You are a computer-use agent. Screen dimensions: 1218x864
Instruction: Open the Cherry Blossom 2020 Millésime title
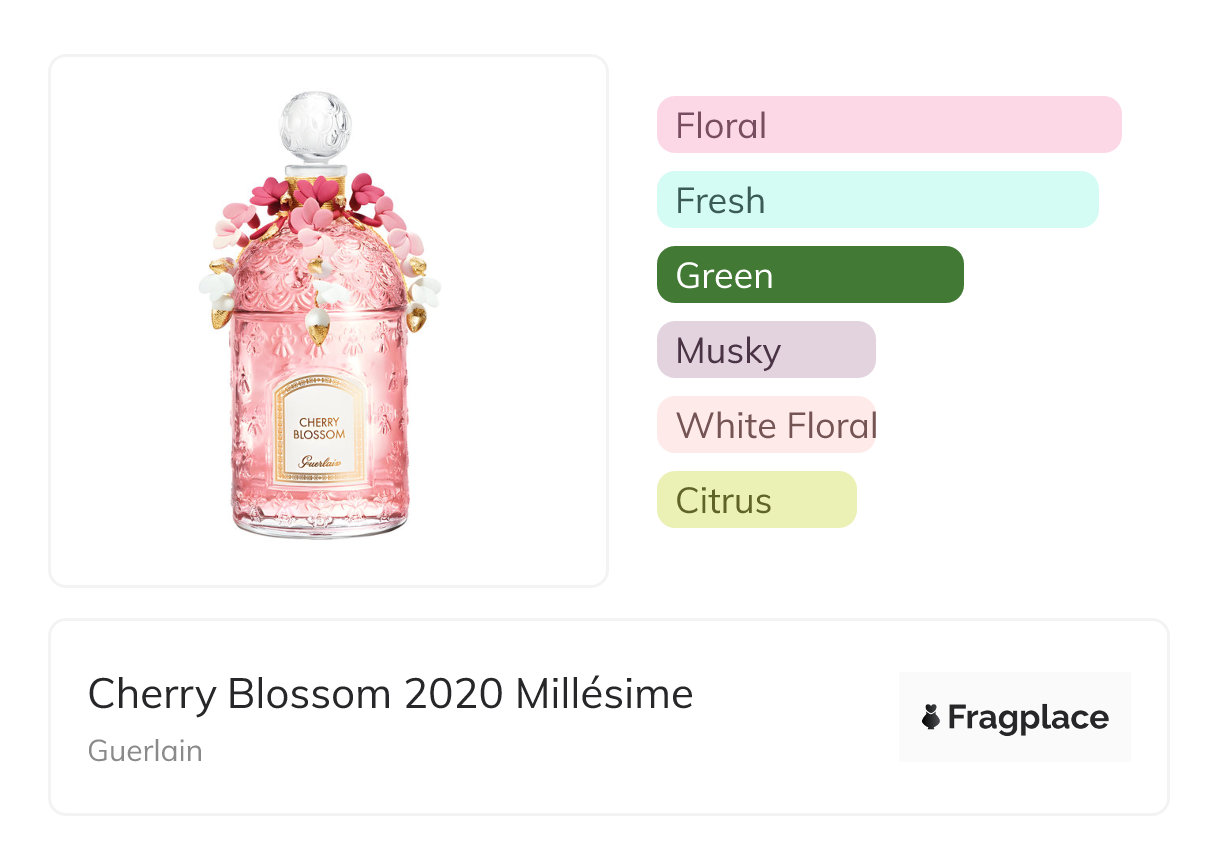coord(390,694)
